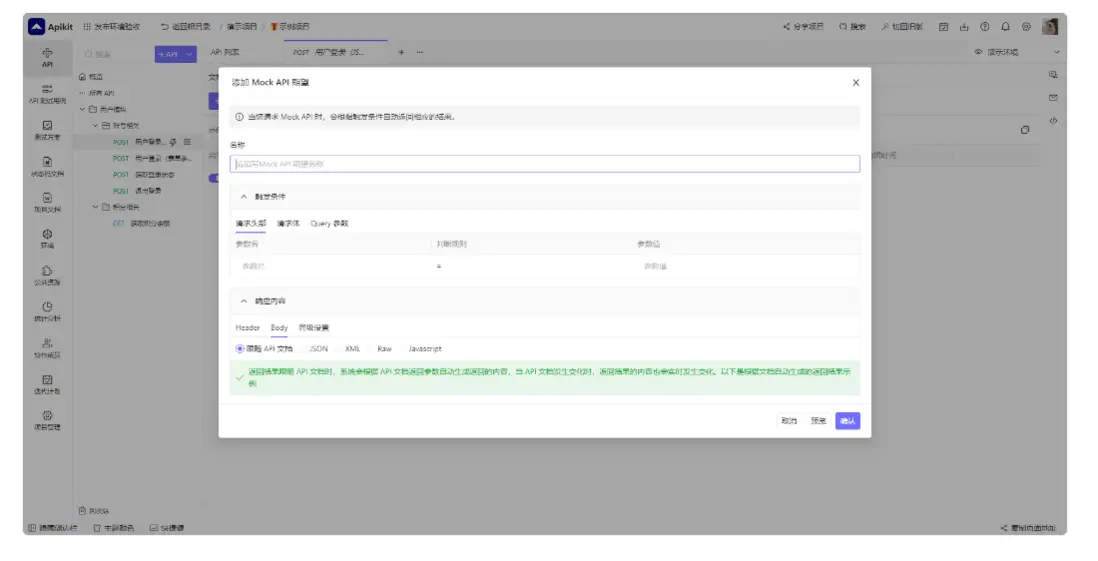Screen dimensions: 1098x561
Task: Click the back to list link
Action: point(186,27)
